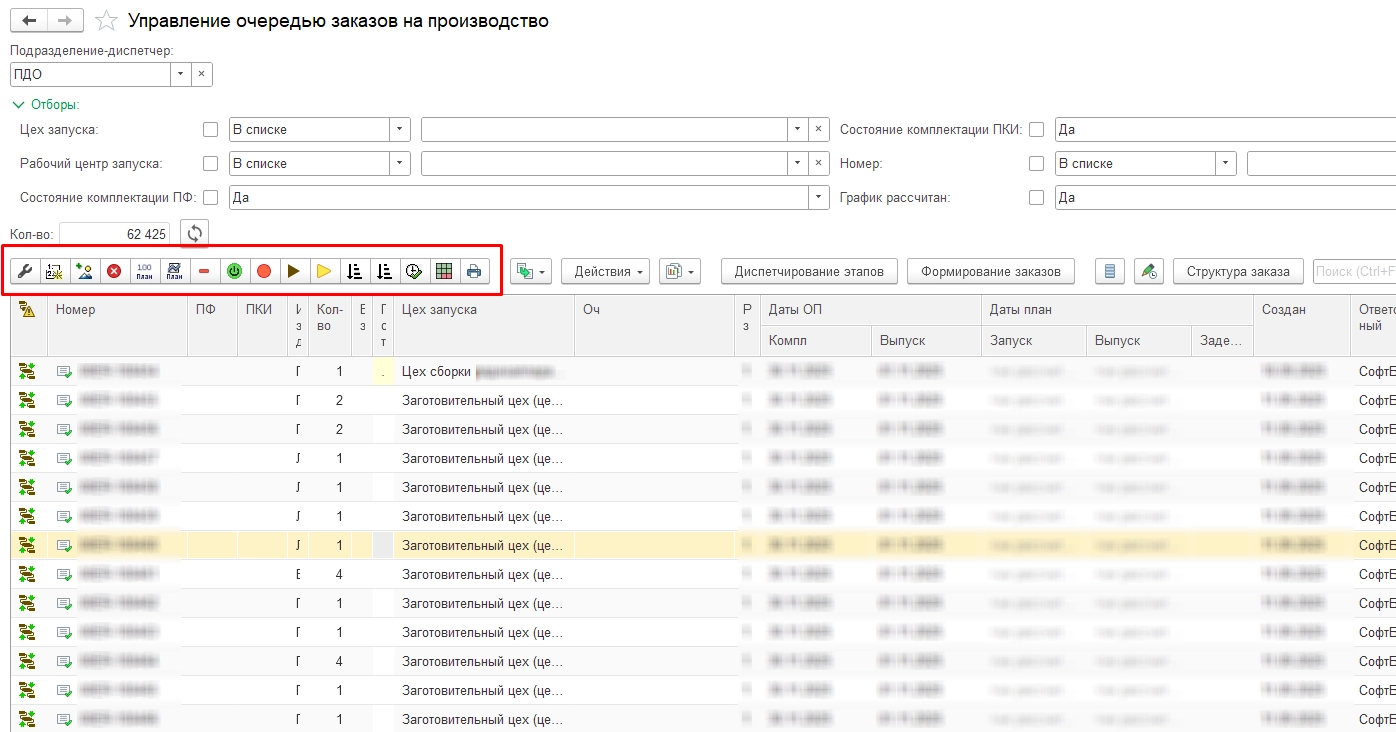This screenshot has width=1396, height=732.
Task: Click the Поиск search field
Action: [x=1354, y=271]
